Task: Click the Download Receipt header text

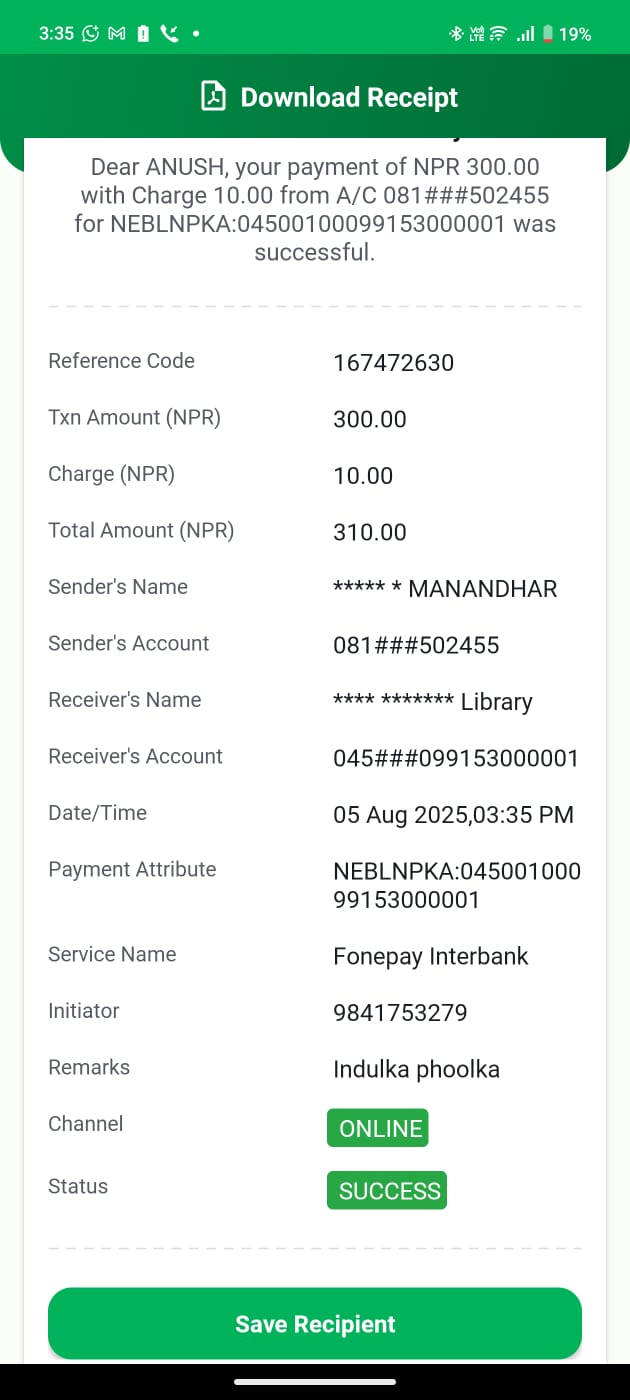Action: [x=349, y=97]
